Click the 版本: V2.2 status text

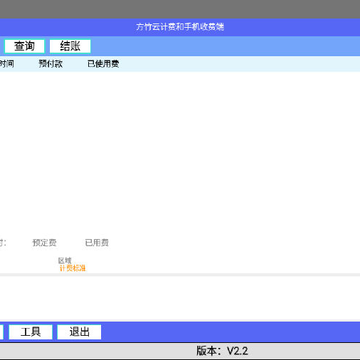click(222, 351)
